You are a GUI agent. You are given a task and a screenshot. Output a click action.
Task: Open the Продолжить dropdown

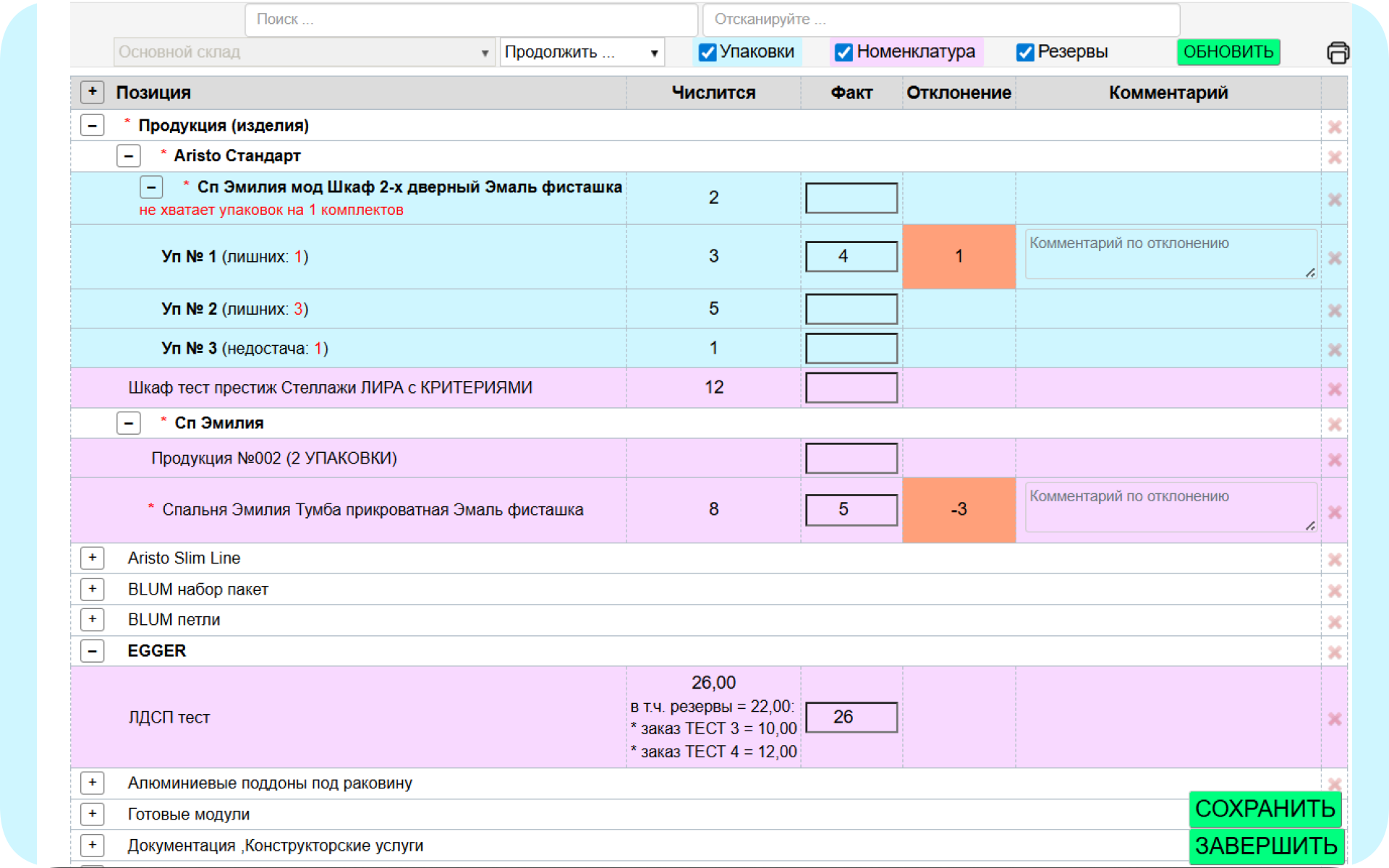coord(582,52)
